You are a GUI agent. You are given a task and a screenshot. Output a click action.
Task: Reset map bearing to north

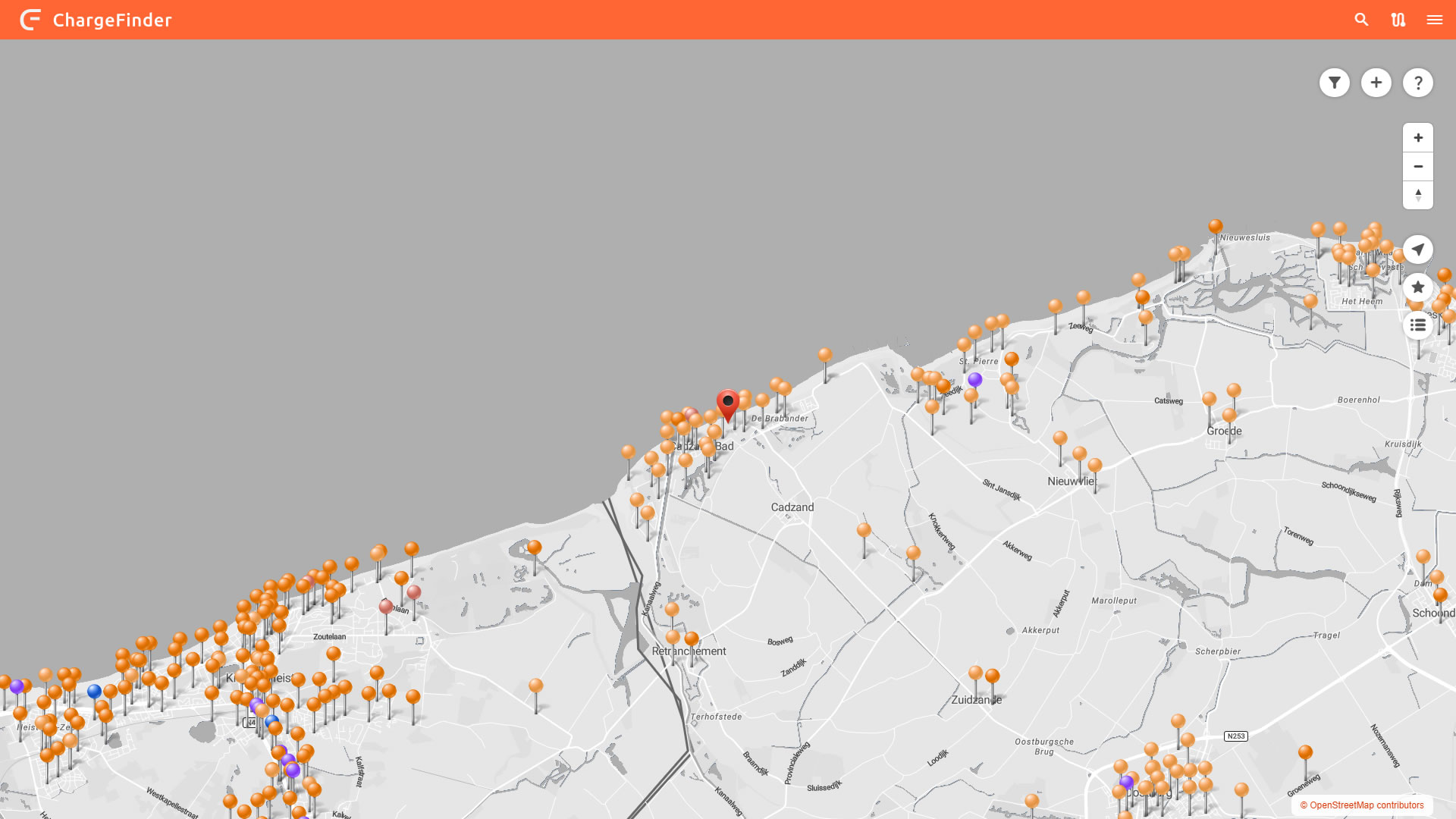point(1417,195)
